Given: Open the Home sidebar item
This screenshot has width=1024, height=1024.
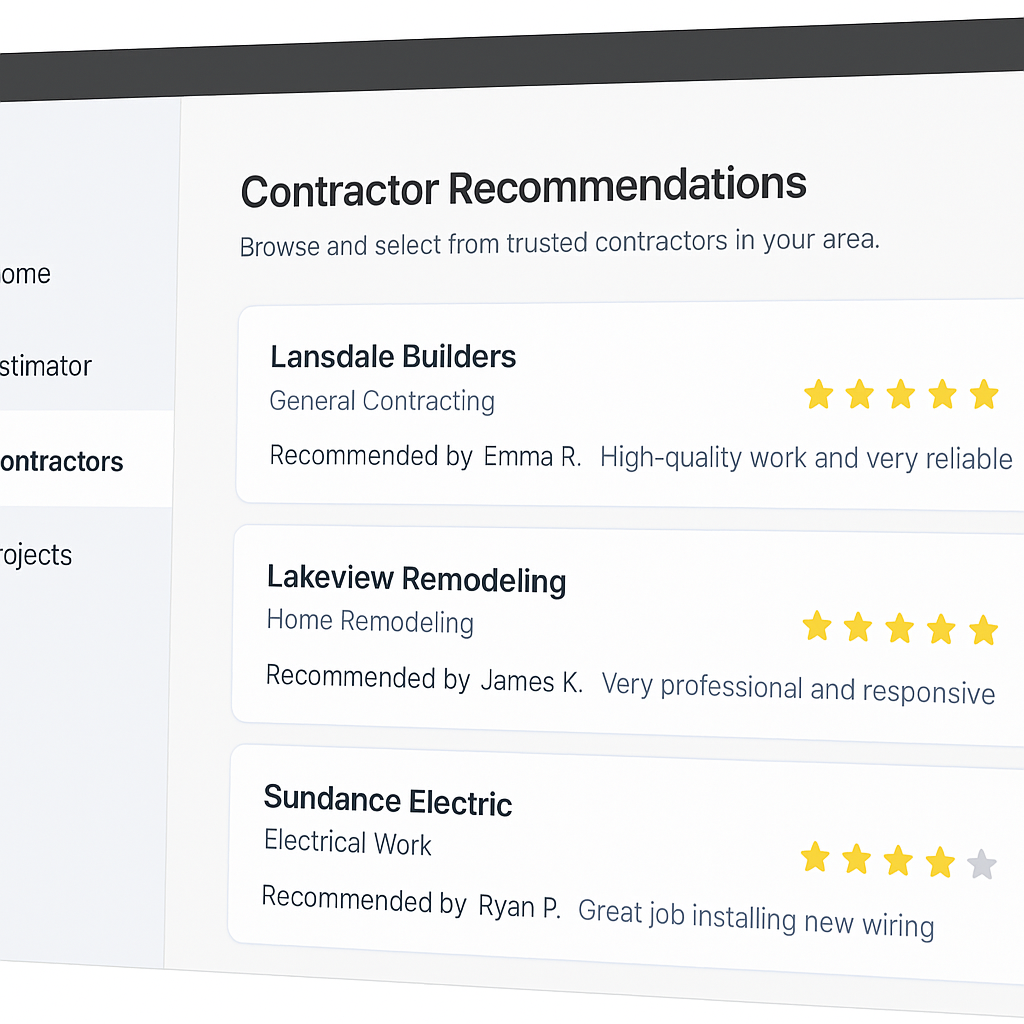Looking at the screenshot, I should pyautogui.click(x=25, y=274).
